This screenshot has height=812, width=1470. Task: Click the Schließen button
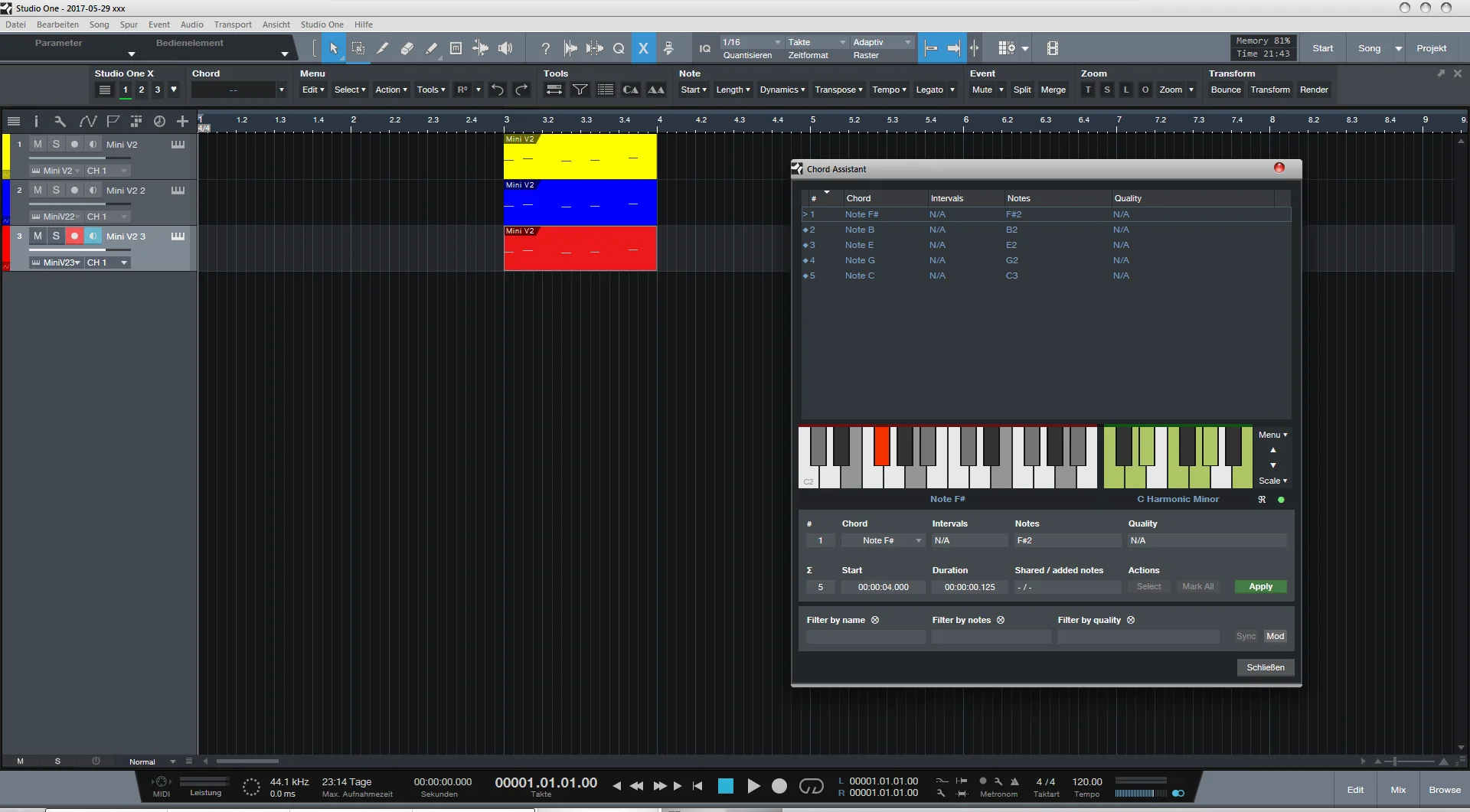tap(1266, 667)
